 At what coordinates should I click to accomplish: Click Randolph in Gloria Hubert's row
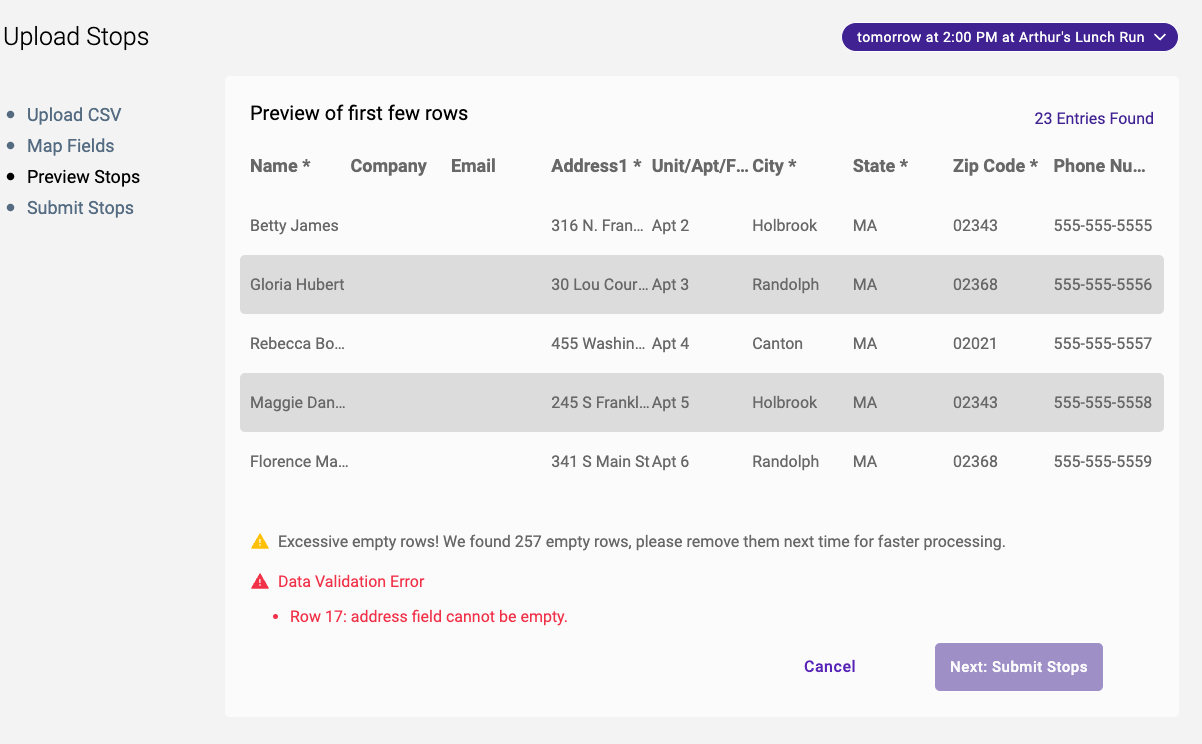pos(785,285)
